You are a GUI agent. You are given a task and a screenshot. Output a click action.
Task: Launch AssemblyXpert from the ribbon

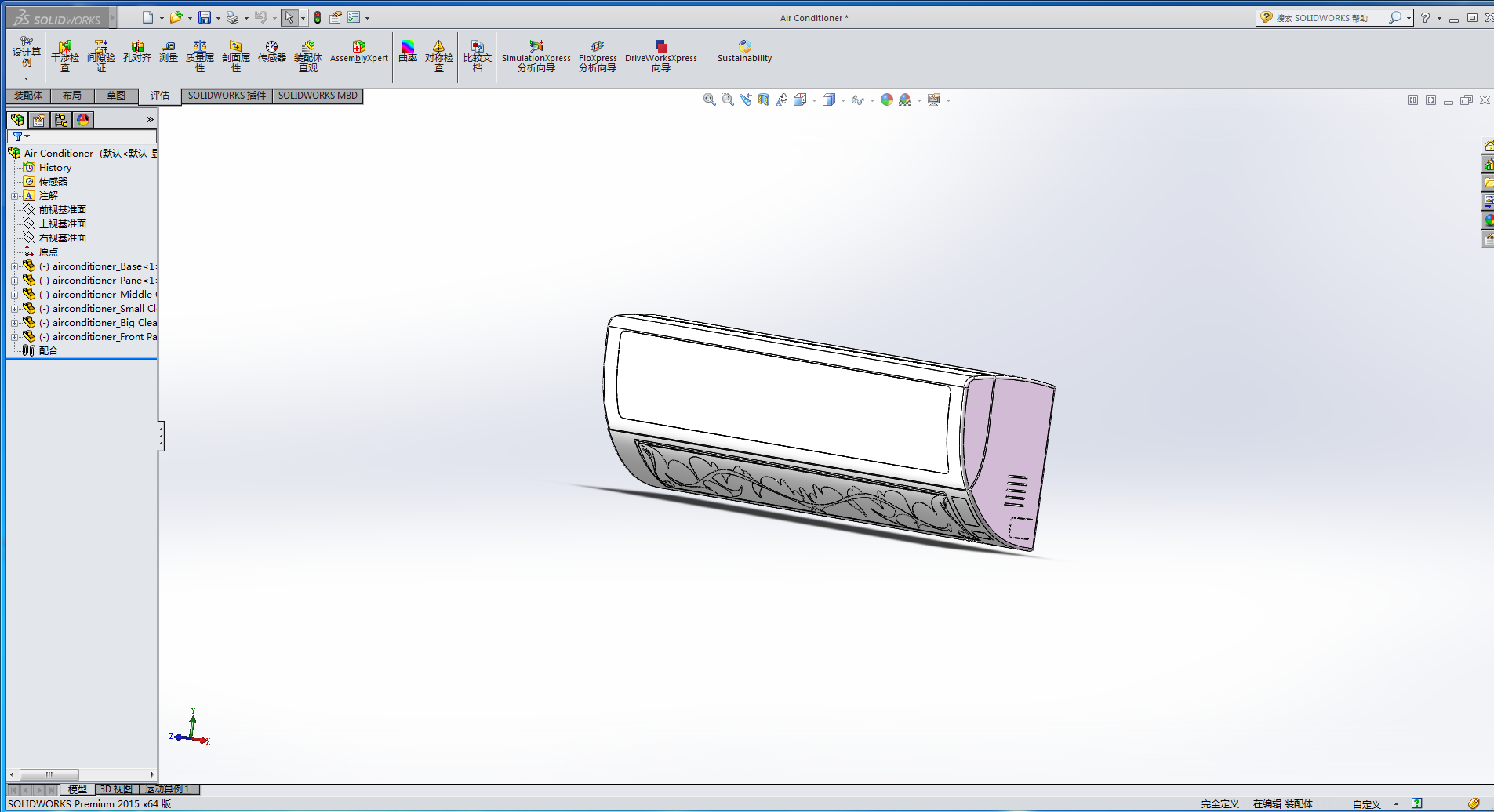[x=358, y=53]
